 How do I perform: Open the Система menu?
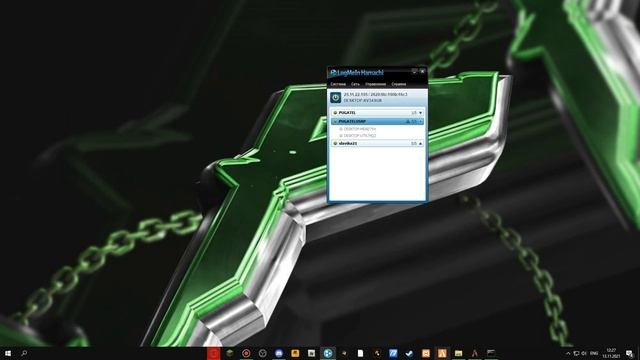[x=338, y=84]
